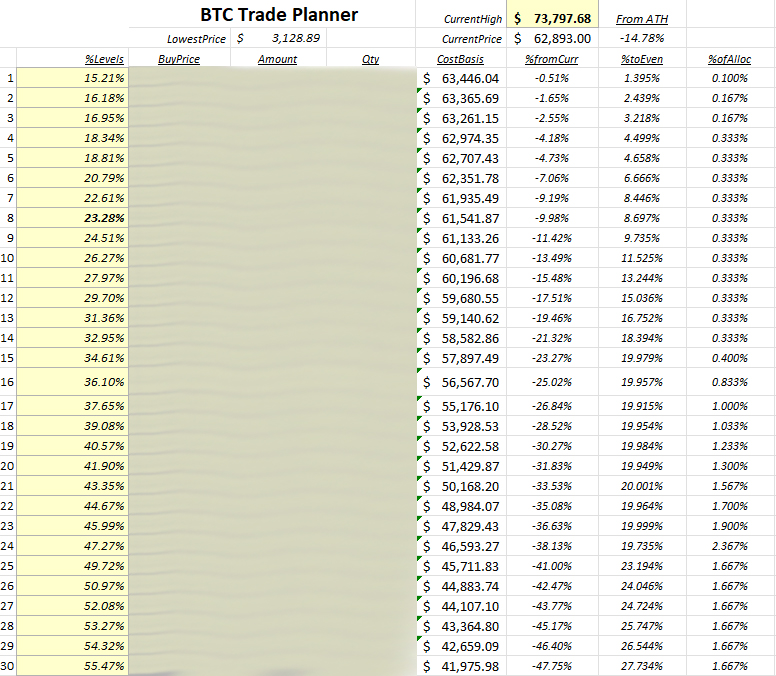Click row number 16
The width and height of the screenshot is (776, 676).
point(7,382)
